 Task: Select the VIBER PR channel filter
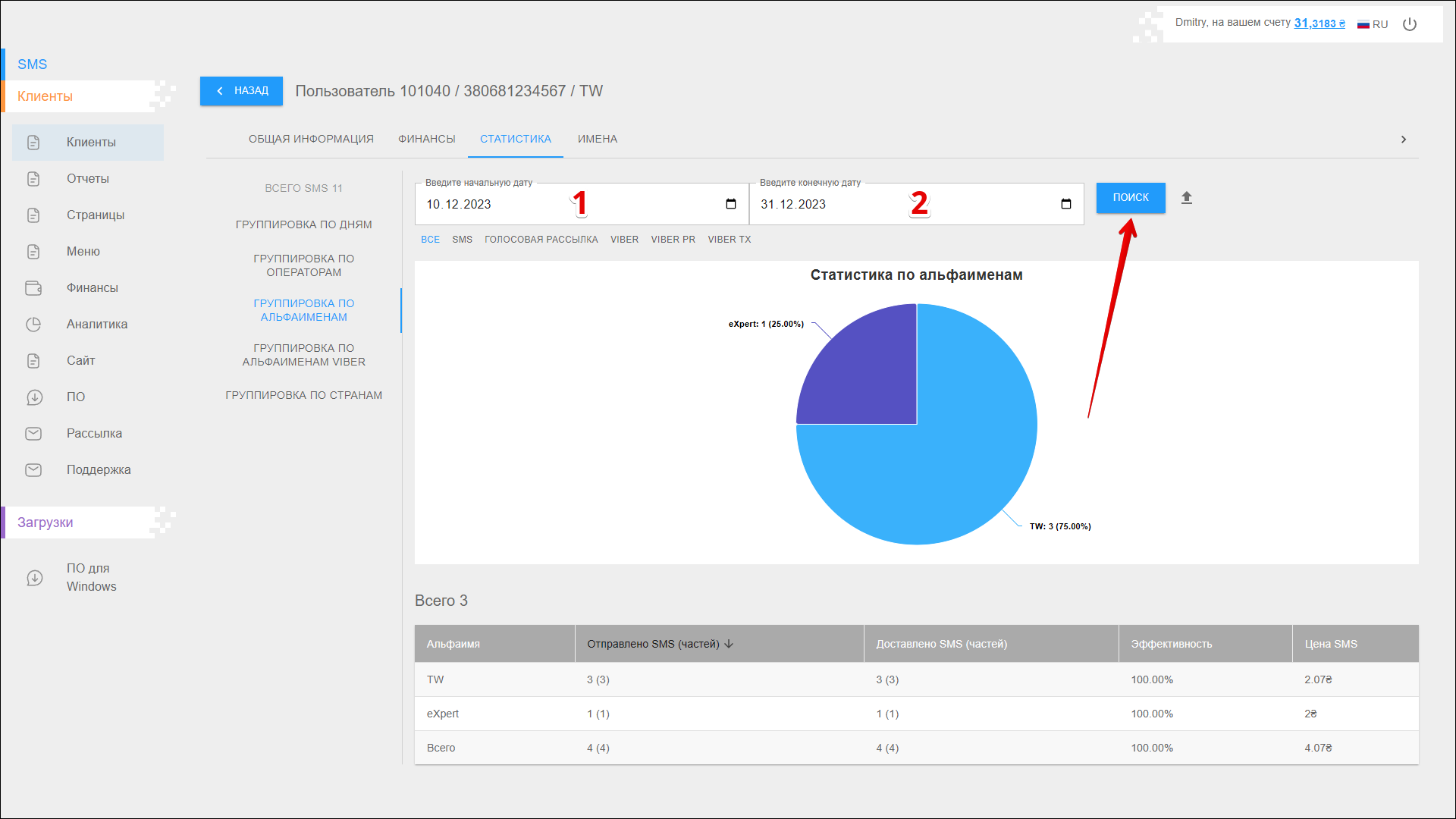coord(673,240)
